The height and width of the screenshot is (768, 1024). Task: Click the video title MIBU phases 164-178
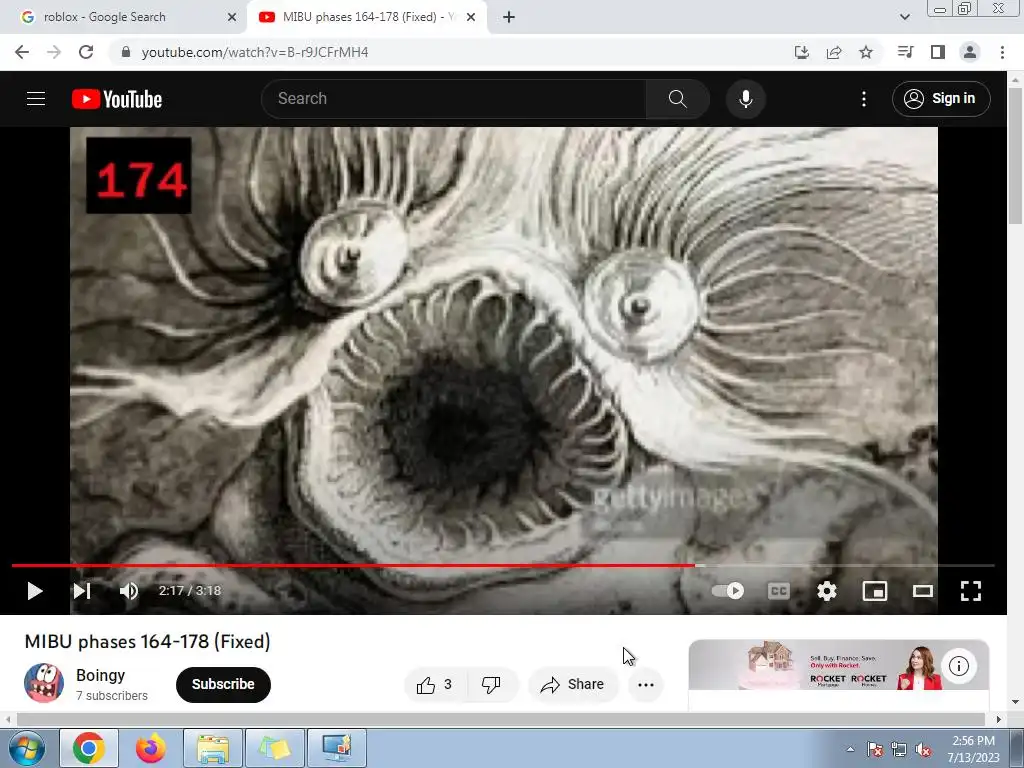click(x=148, y=642)
